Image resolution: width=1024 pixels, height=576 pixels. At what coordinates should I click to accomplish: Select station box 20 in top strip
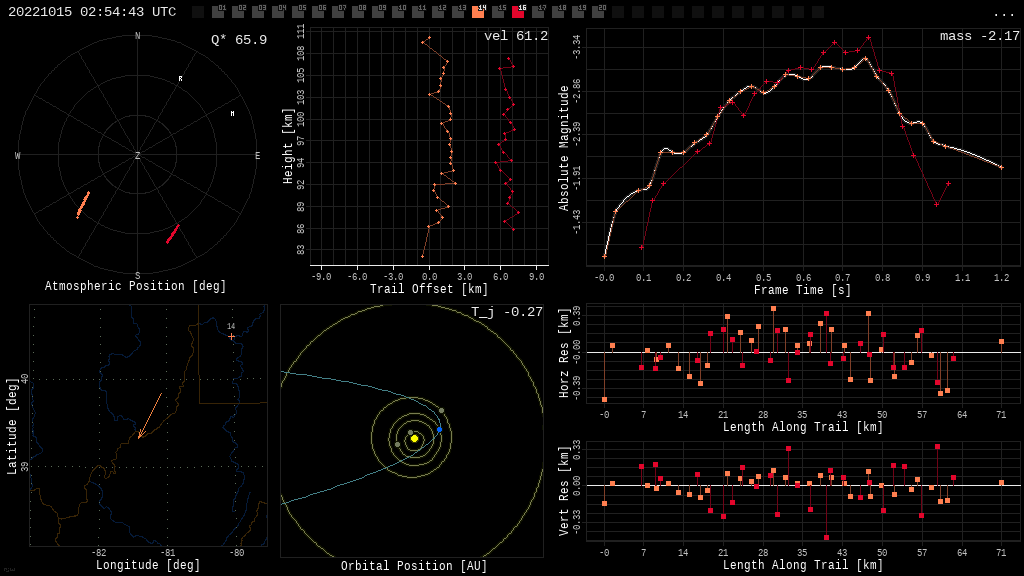[599, 12]
